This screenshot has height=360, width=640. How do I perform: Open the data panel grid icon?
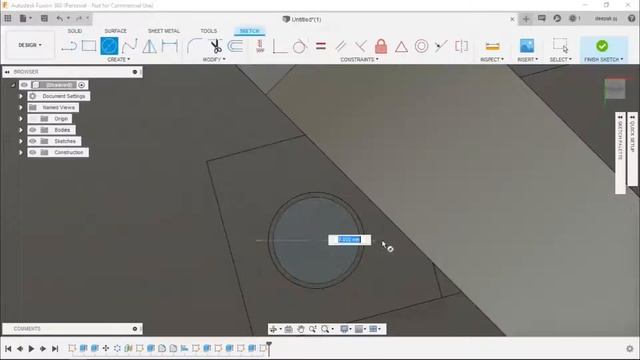click(x=8, y=18)
